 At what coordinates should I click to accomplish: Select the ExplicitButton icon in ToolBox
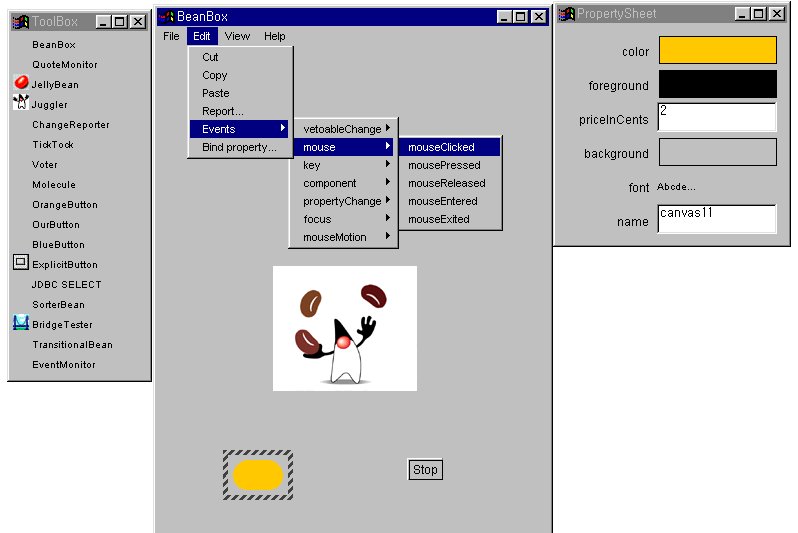(x=20, y=262)
